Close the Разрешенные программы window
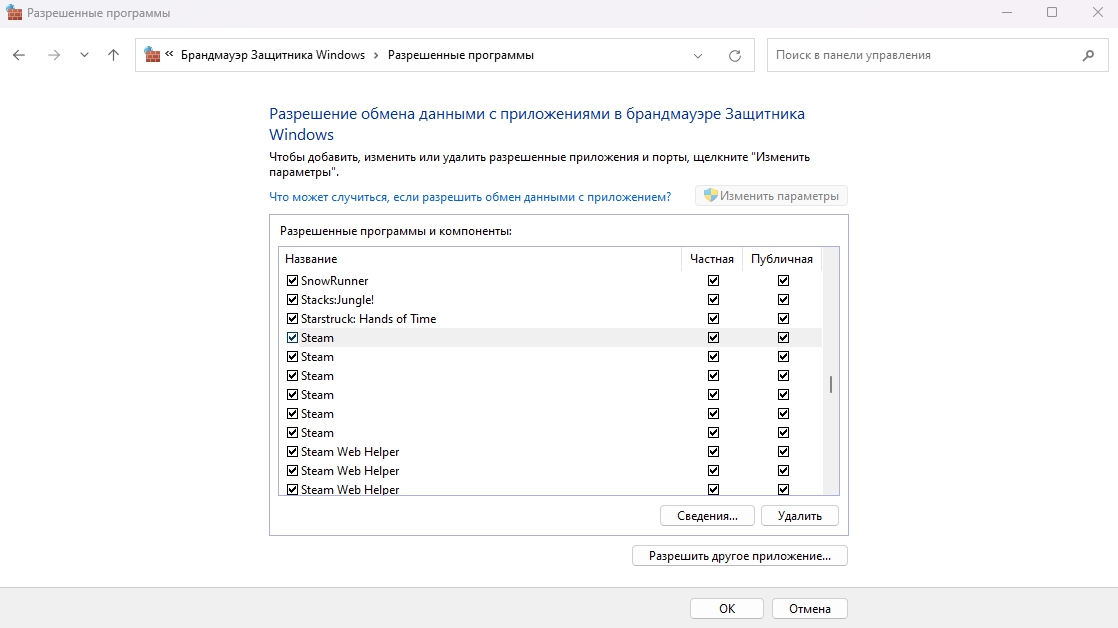This screenshot has height=628, width=1118. click(x=1097, y=13)
